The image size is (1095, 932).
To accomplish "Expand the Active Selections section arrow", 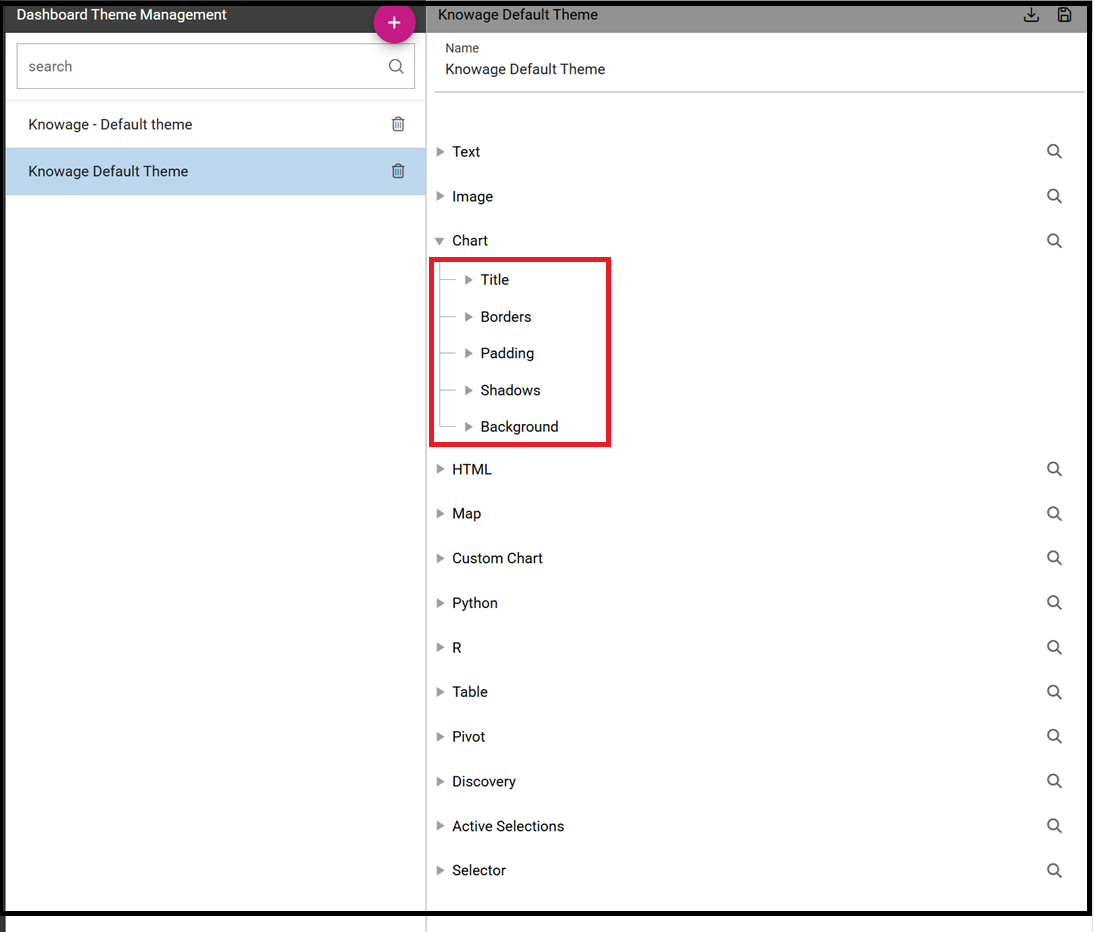I will (440, 826).
